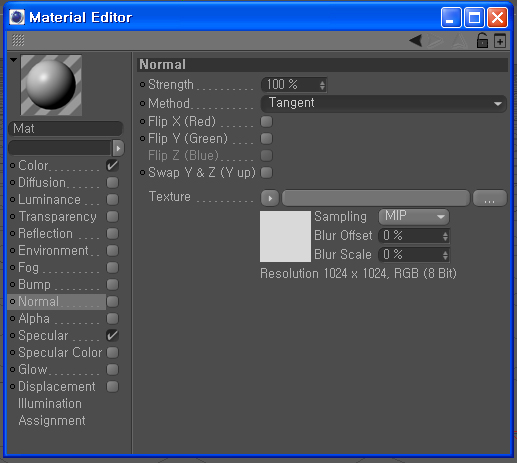Click the back navigation arrow icon
This screenshot has width=517, height=463.
416,41
